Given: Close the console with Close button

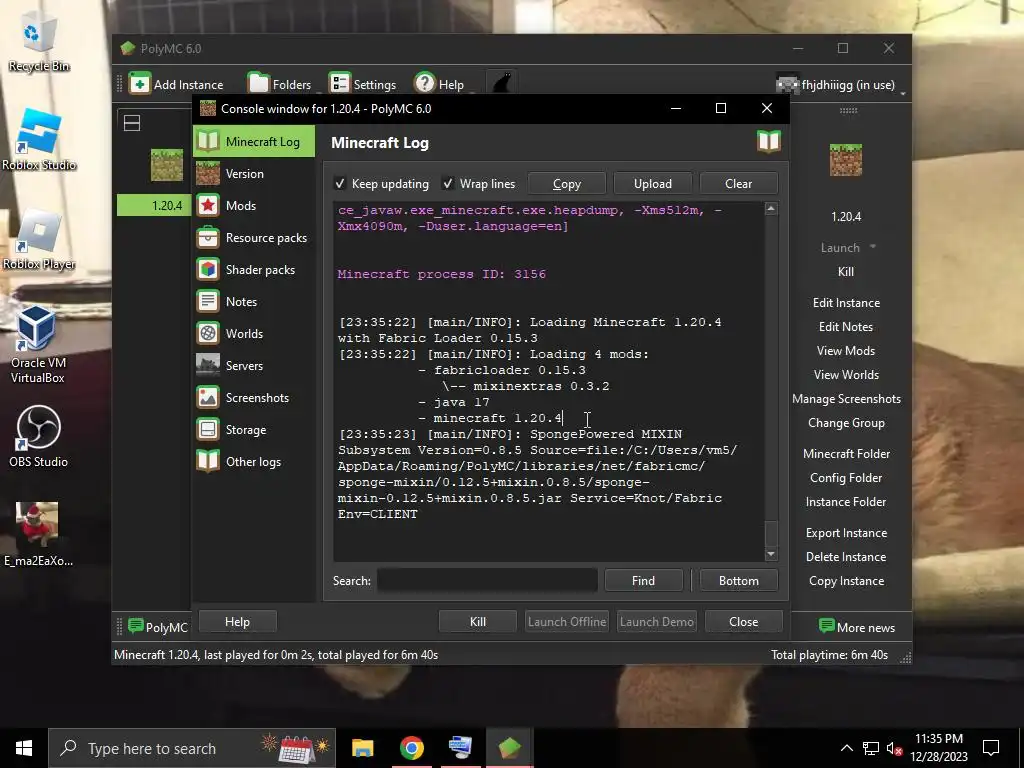Looking at the screenshot, I should pyautogui.click(x=743, y=622).
